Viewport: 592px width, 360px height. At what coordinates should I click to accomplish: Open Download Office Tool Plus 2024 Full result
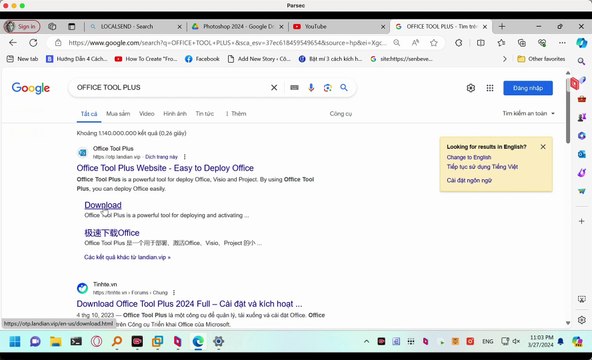pyautogui.click(x=189, y=304)
